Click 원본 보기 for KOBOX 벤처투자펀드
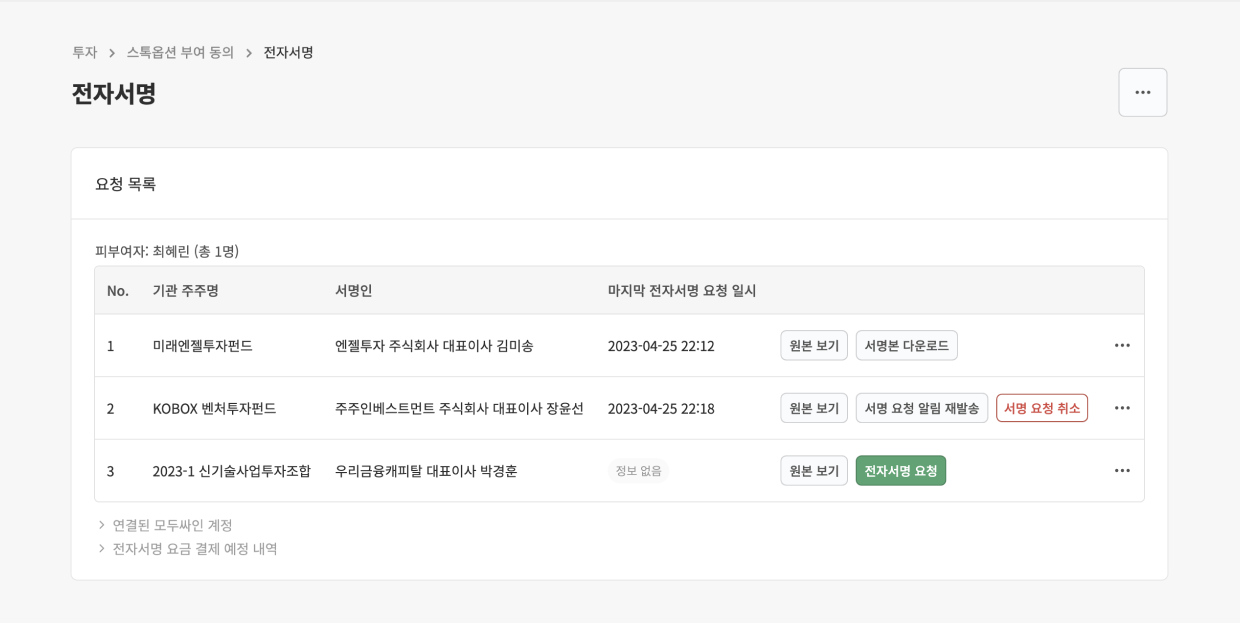Screen dimensions: 1240x623 tap(813, 407)
